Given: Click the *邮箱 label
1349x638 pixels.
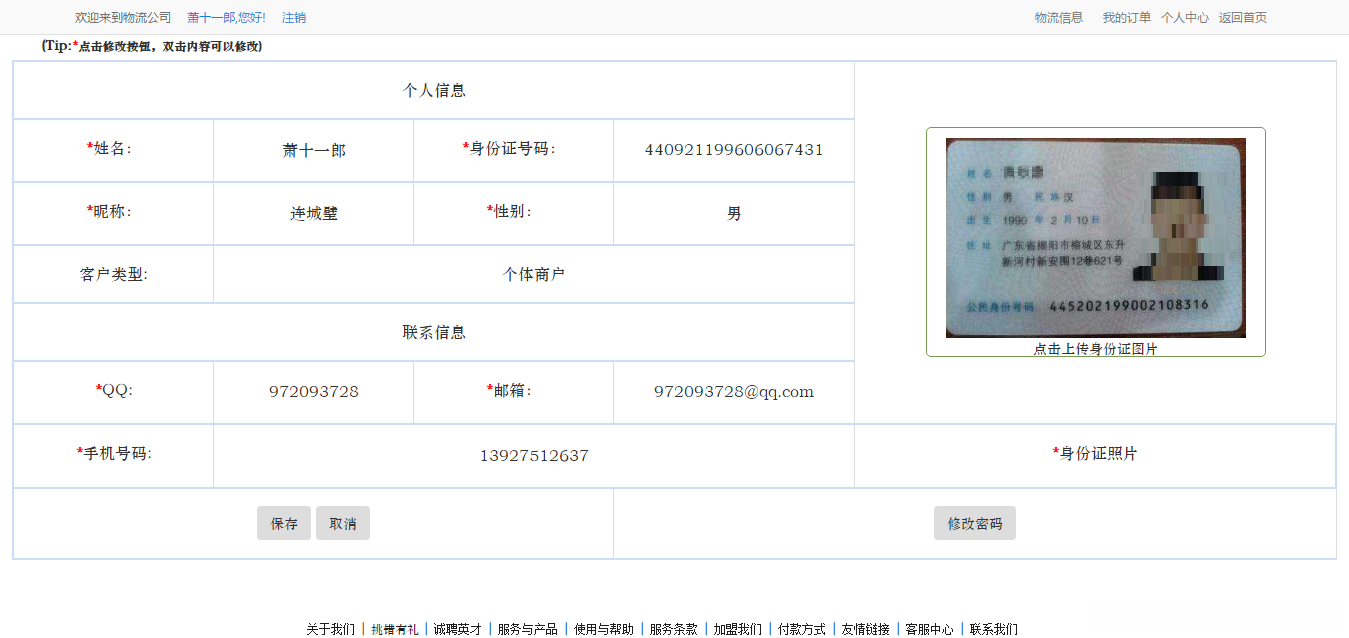Looking at the screenshot, I should pyautogui.click(x=509, y=389).
